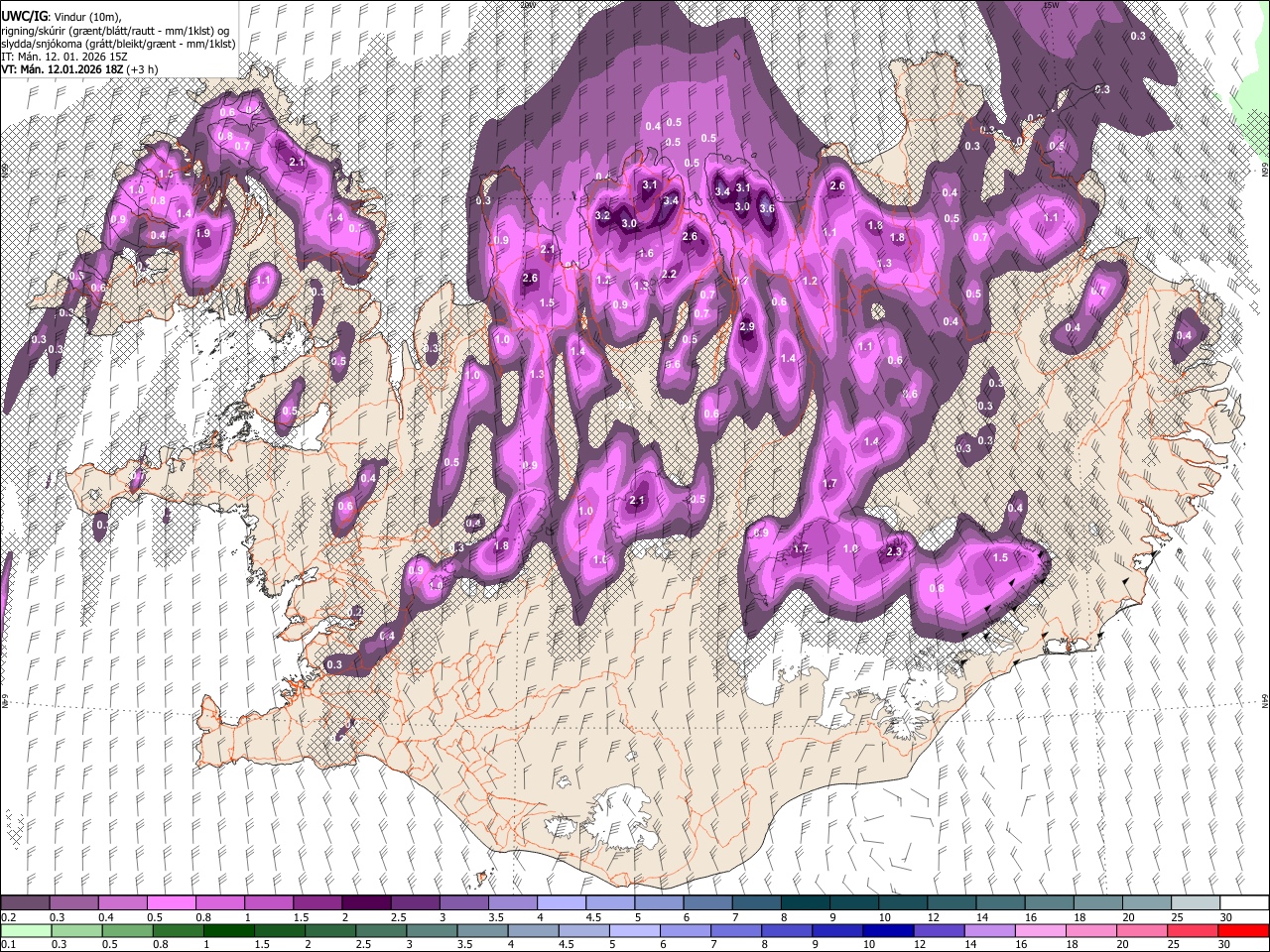Click the '2.5' label on the snow legend

(x=398, y=917)
